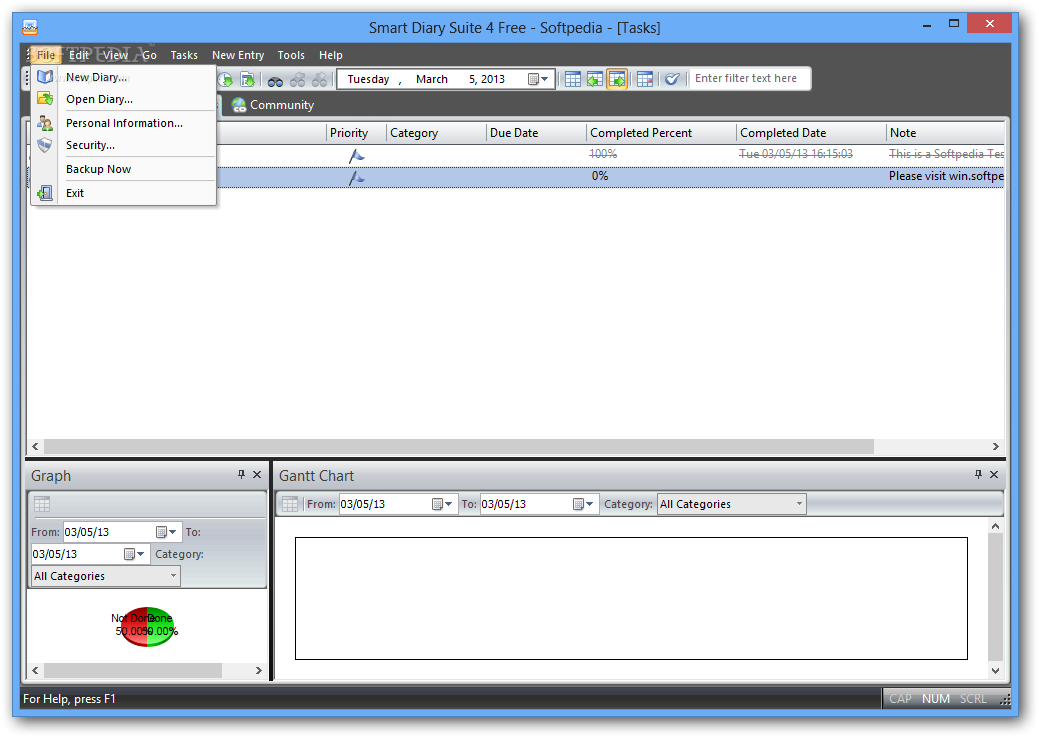The width and height of the screenshot is (1039, 737).
Task: Choose New Diary... from File menu
Action: coord(124,77)
